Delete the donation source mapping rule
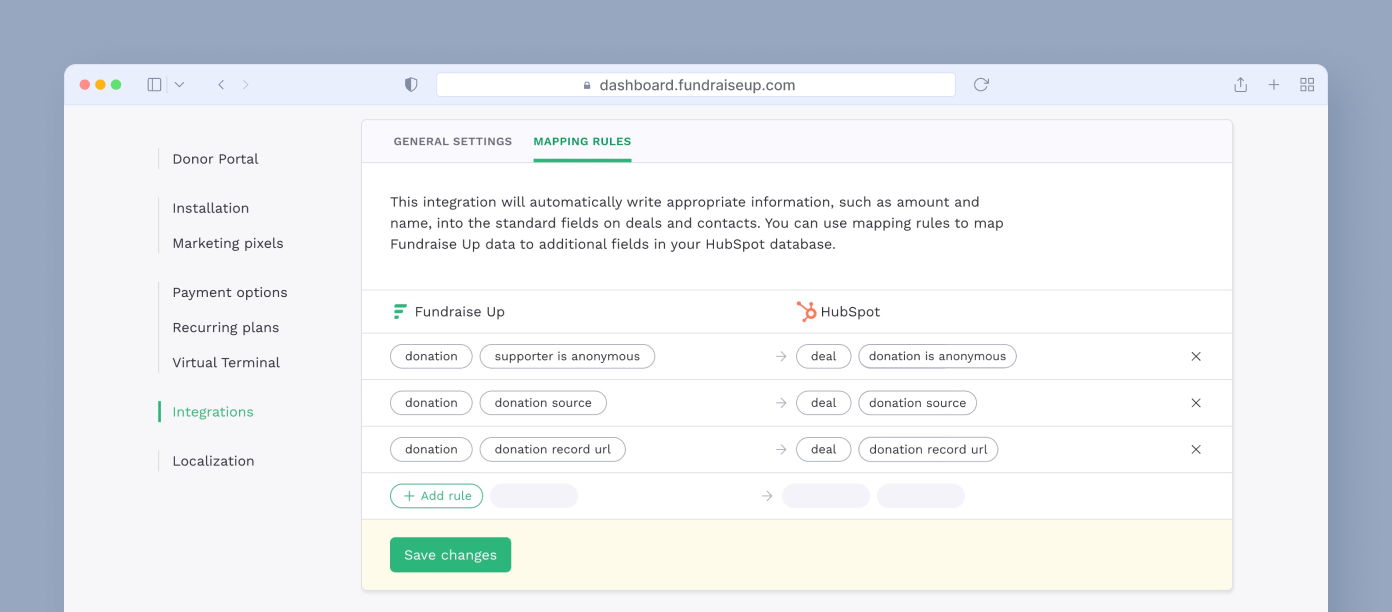Screen dimensions: 1392x612 pos(1196,403)
